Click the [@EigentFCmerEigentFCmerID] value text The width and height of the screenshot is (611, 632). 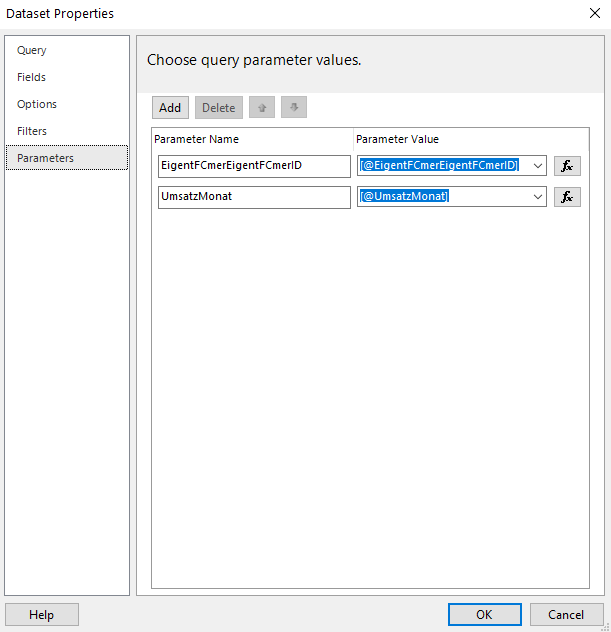439,165
